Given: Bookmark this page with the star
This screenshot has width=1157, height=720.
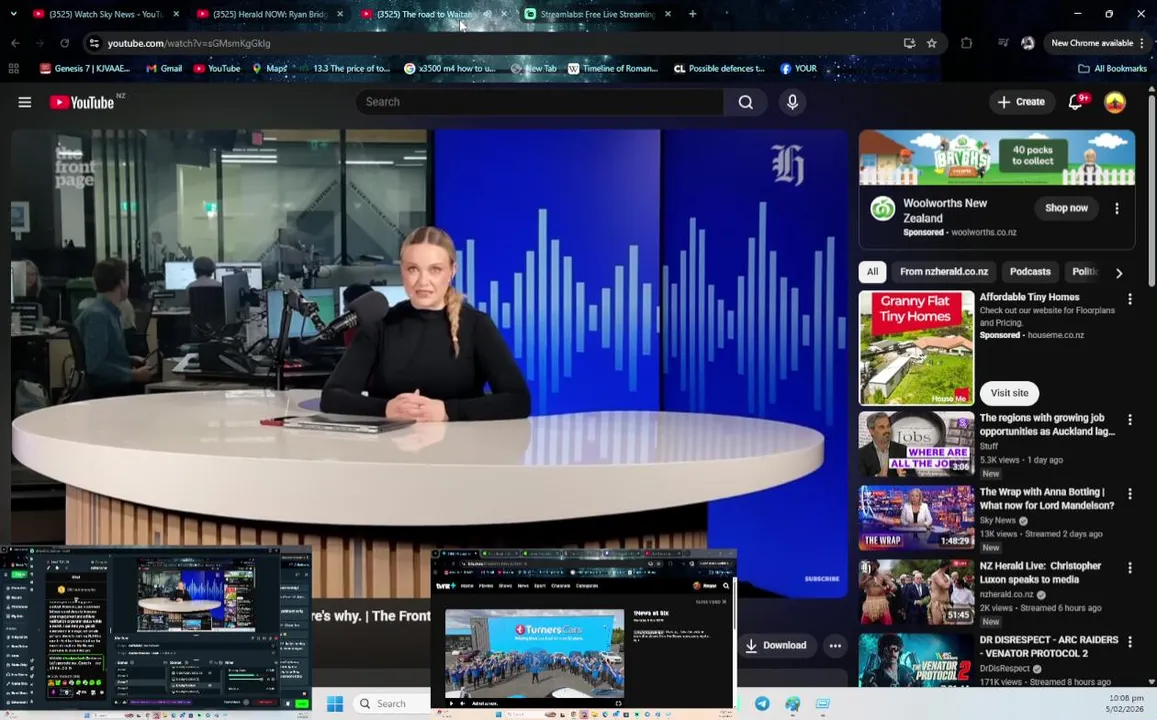Looking at the screenshot, I should pyautogui.click(x=932, y=43).
